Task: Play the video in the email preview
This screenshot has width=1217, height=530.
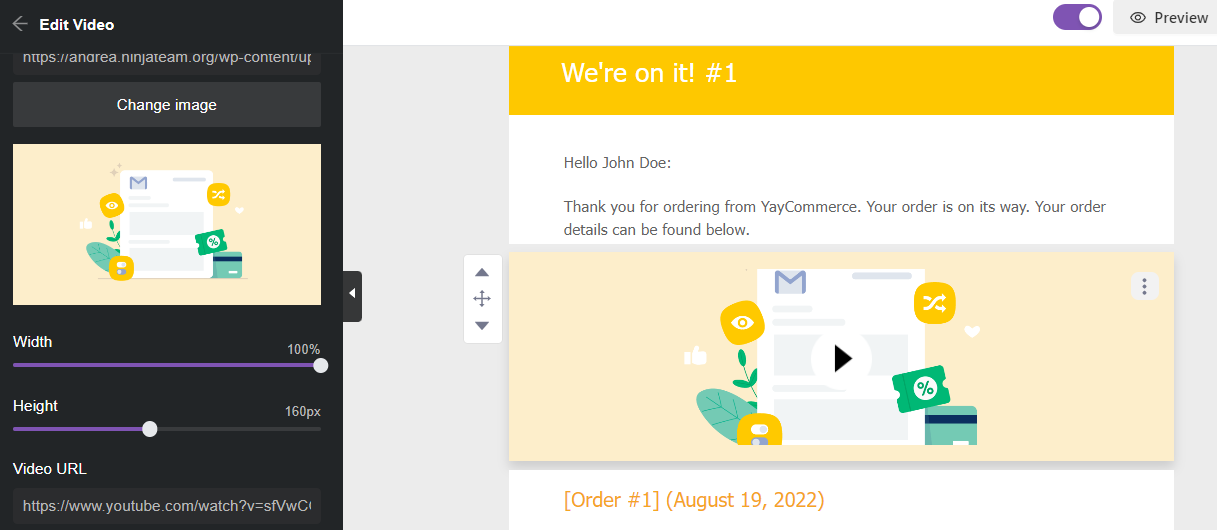Action: click(x=841, y=358)
